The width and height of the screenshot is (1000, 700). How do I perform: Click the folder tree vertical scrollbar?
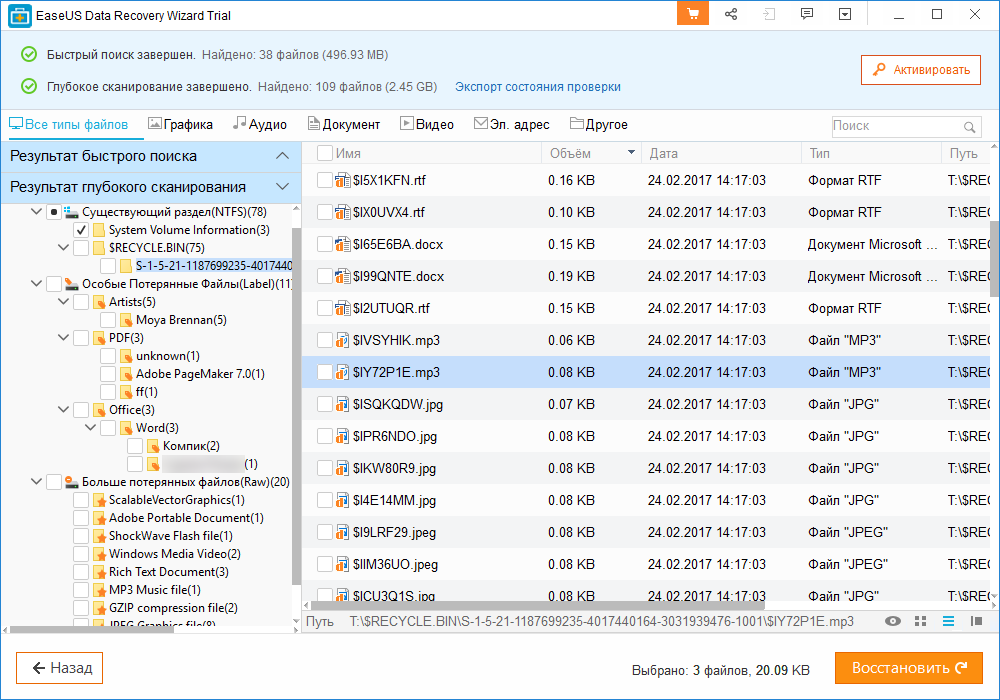[296, 407]
